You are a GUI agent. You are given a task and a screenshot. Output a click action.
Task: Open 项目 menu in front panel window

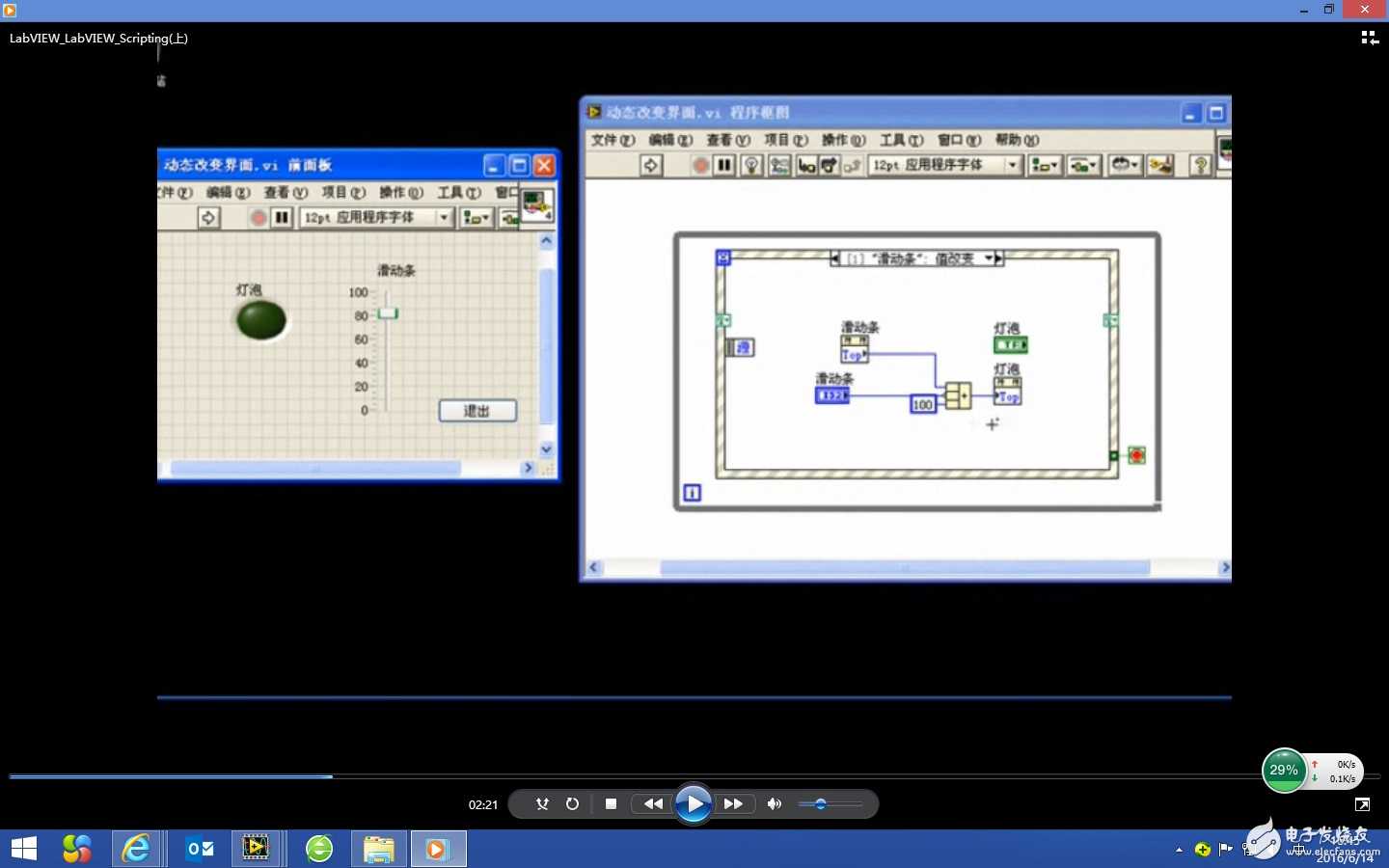(x=343, y=193)
